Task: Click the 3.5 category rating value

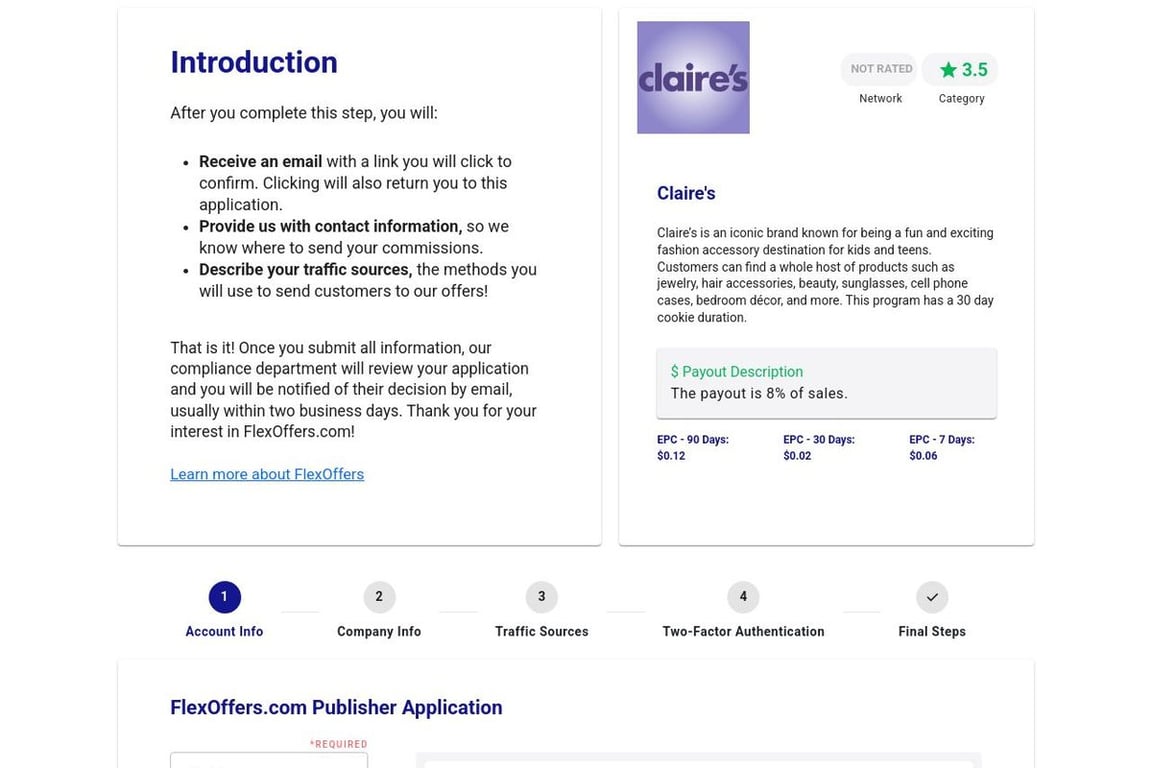Action: (x=975, y=70)
